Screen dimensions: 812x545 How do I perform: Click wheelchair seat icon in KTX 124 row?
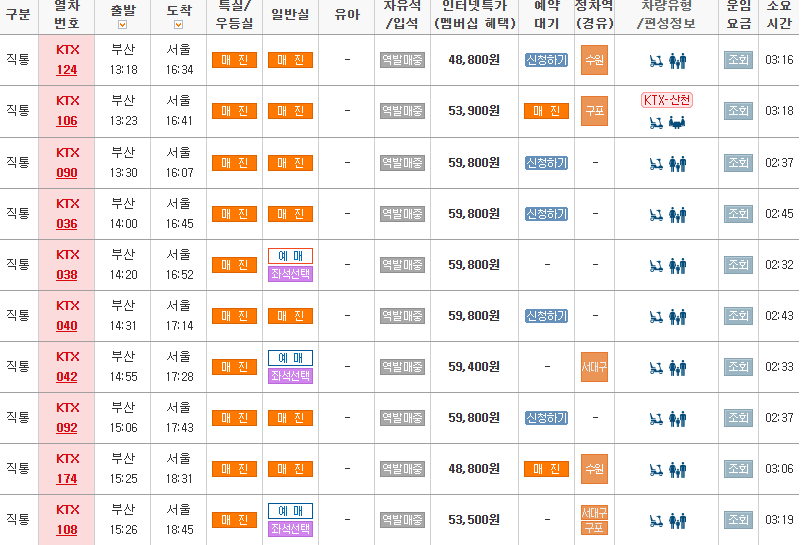coord(656,61)
